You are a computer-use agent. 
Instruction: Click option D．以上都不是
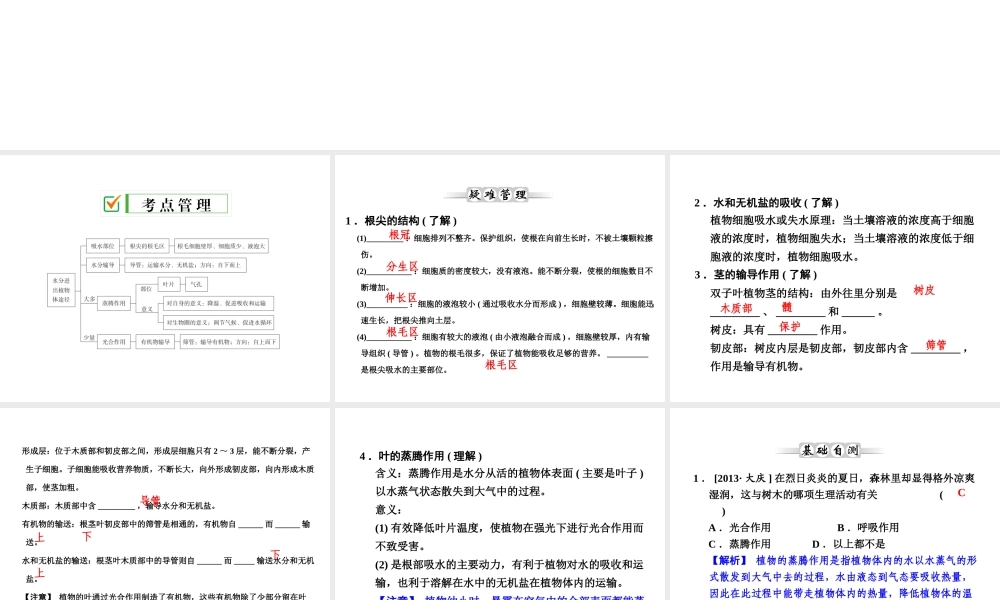tap(849, 544)
